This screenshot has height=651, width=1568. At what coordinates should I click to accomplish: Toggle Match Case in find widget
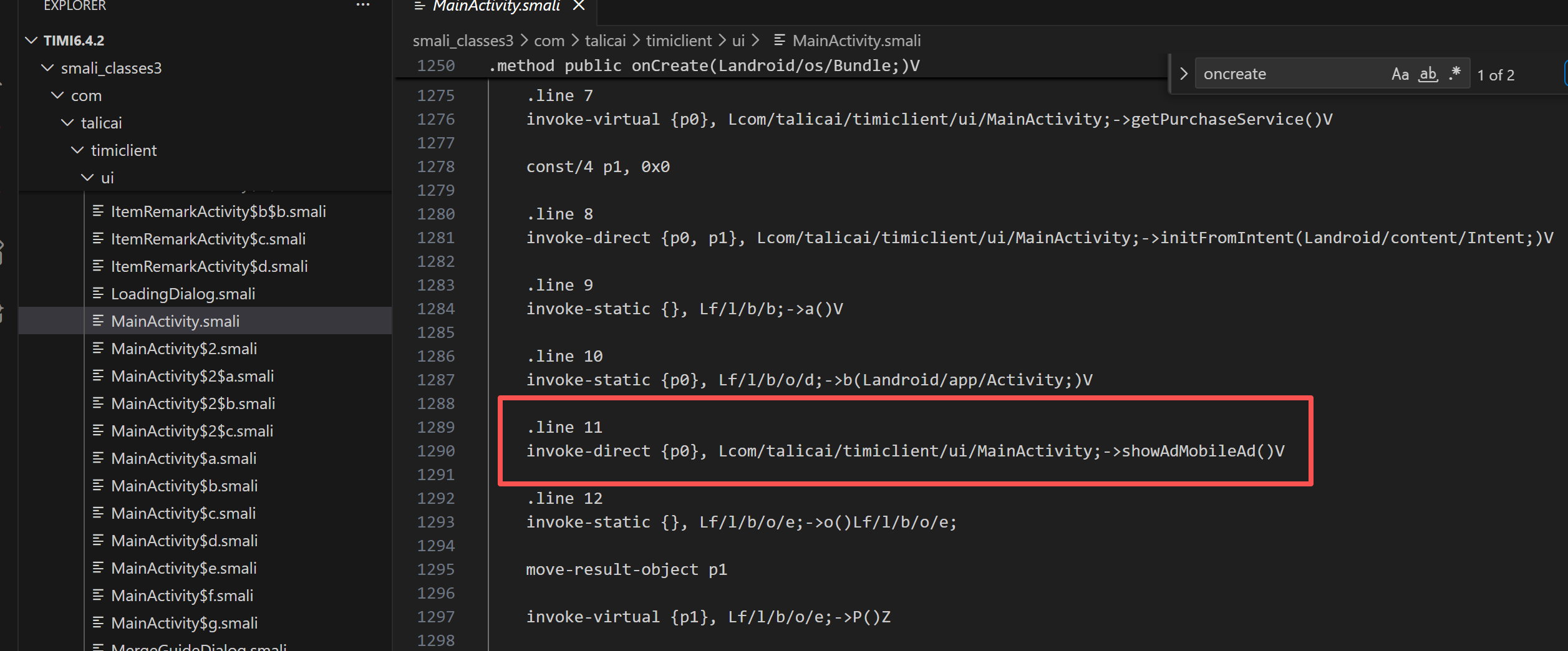1400,75
